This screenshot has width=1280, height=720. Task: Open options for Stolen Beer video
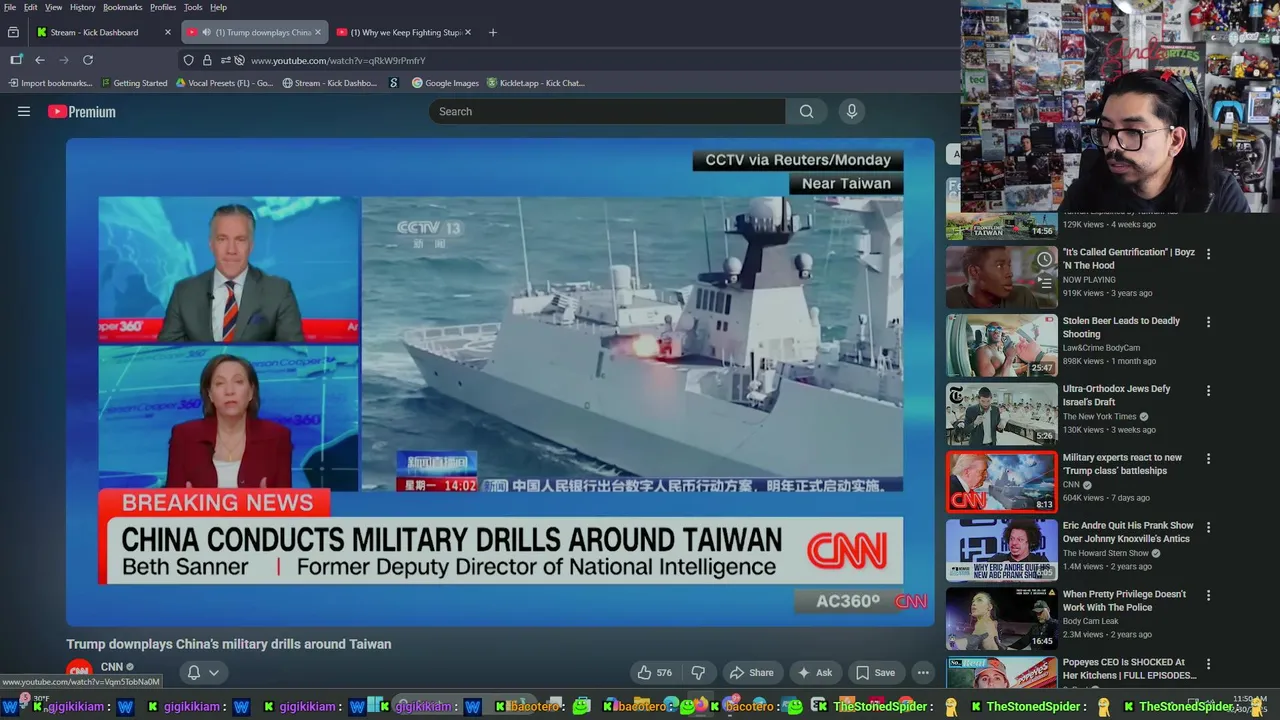click(x=1208, y=322)
